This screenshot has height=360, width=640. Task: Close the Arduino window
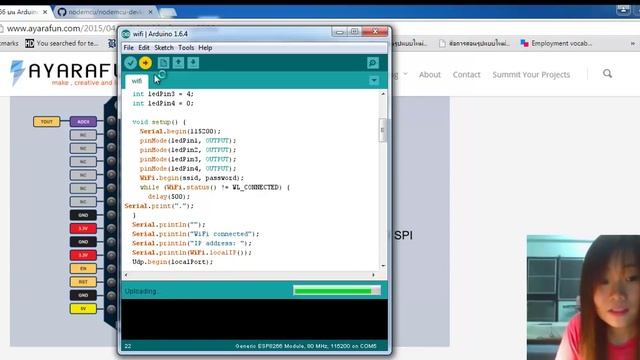click(x=375, y=32)
